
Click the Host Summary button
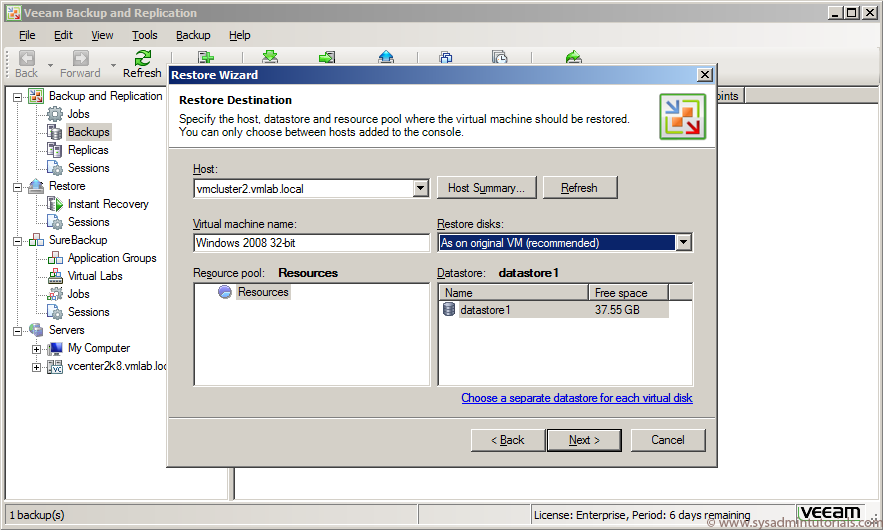click(x=487, y=188)
